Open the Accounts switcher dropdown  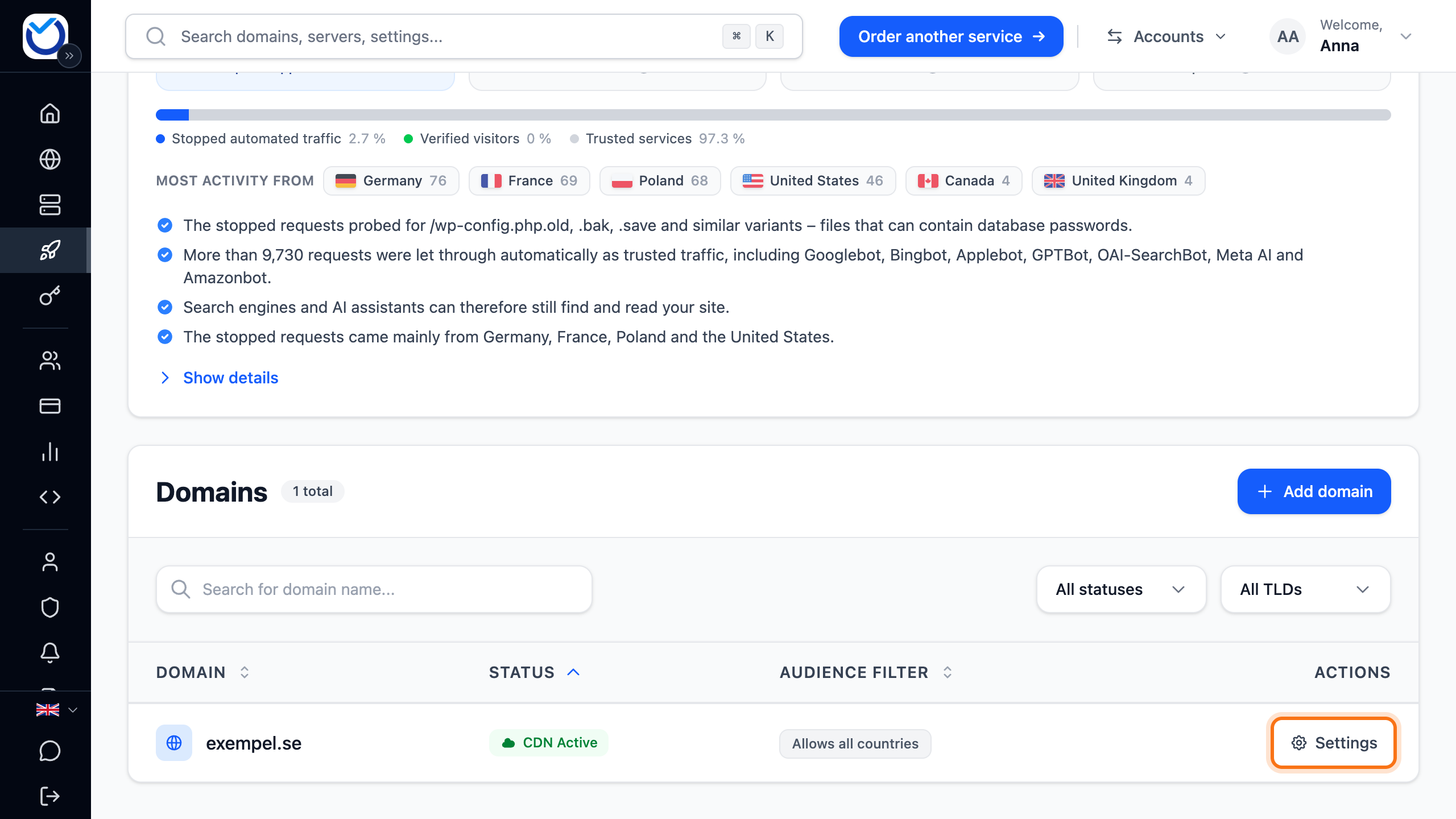[1167, 36]
